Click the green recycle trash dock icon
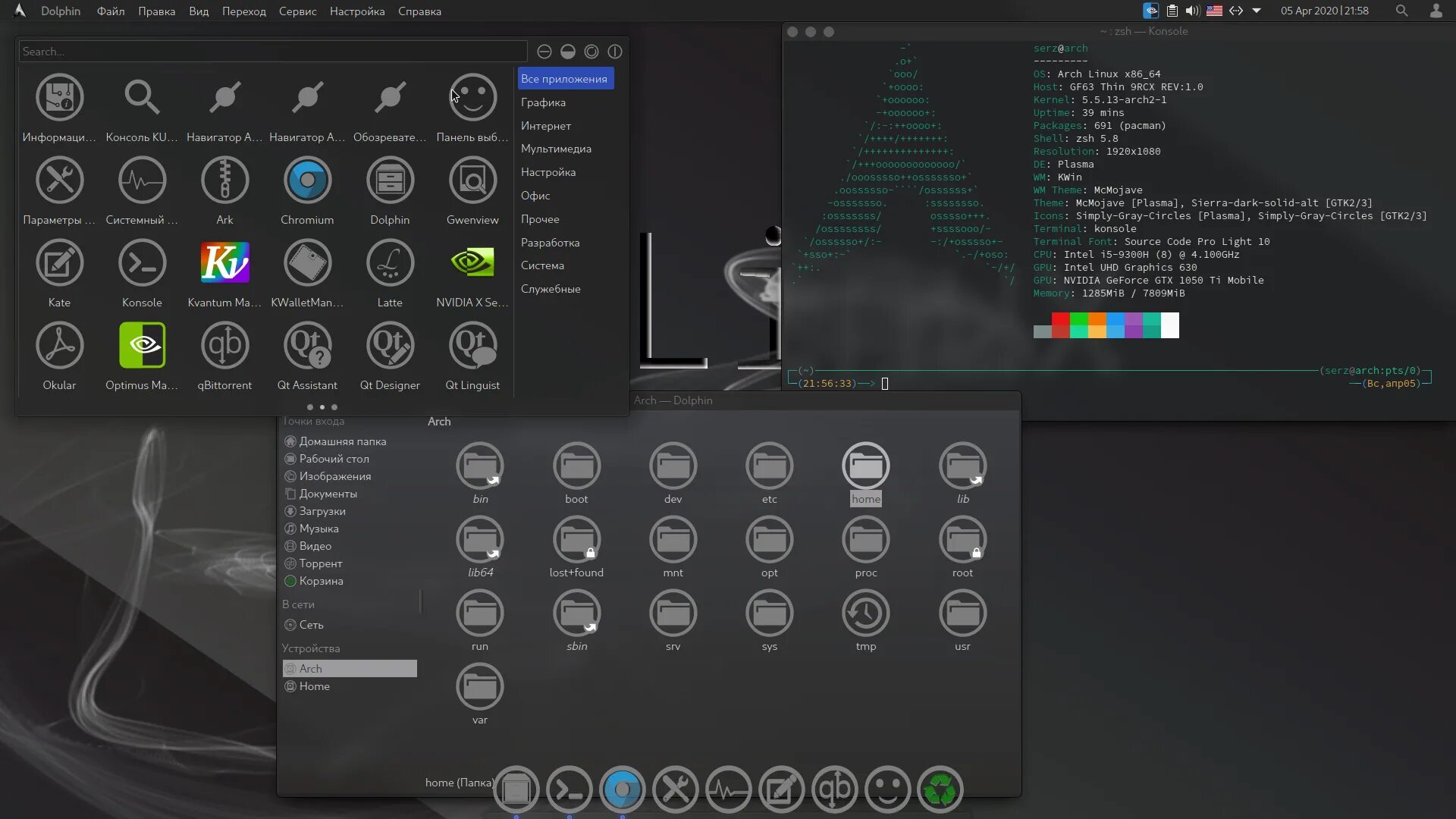This screenshot has height=819, width=1456. [940, 789]
